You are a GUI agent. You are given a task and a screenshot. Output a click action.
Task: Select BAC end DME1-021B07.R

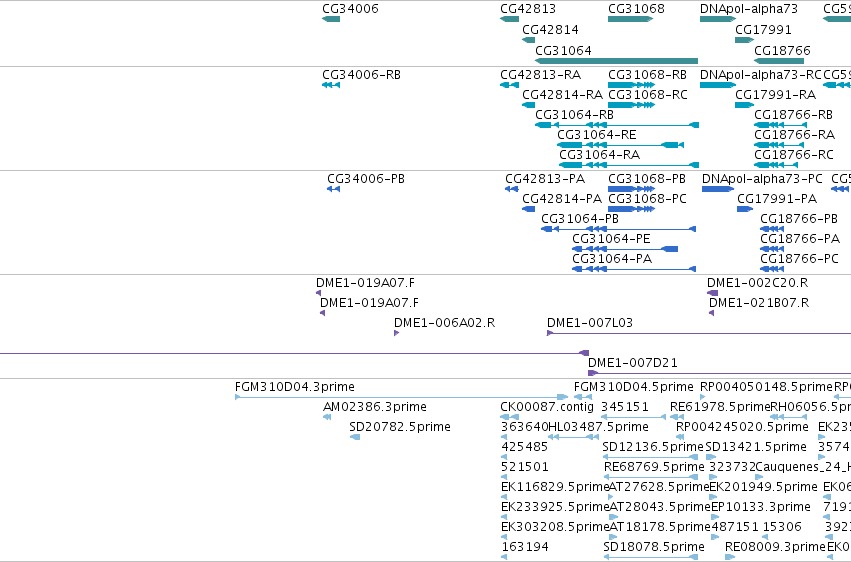click(759, 303)
